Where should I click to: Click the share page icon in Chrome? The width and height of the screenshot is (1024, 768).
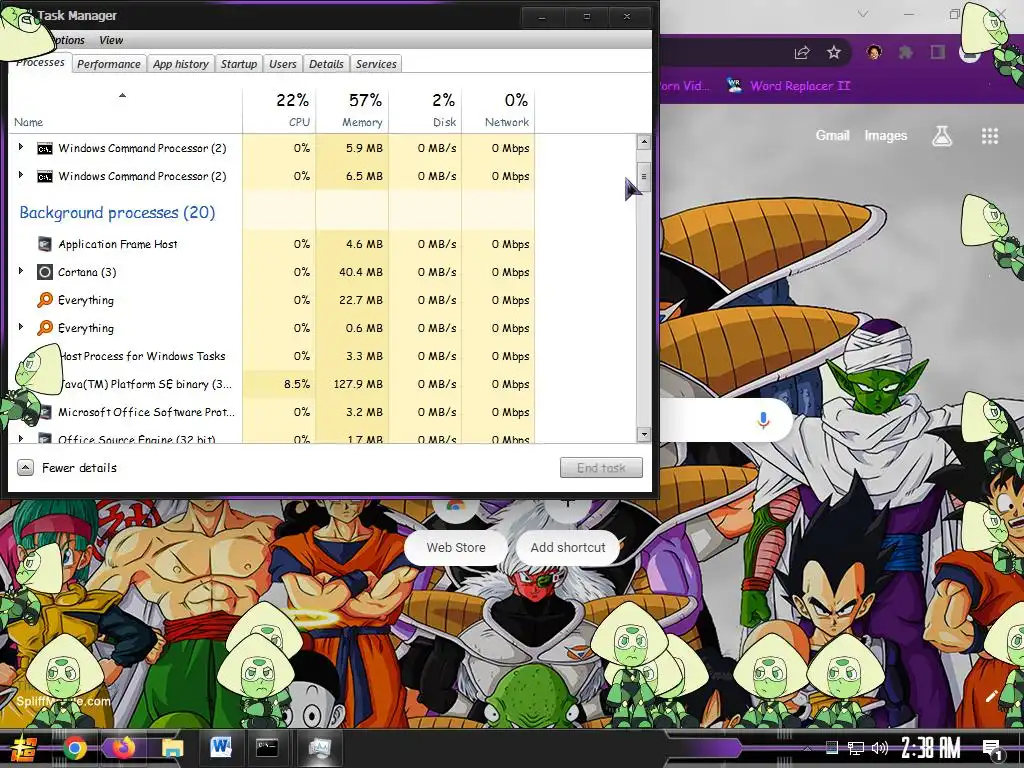click(x=802, y=53)
